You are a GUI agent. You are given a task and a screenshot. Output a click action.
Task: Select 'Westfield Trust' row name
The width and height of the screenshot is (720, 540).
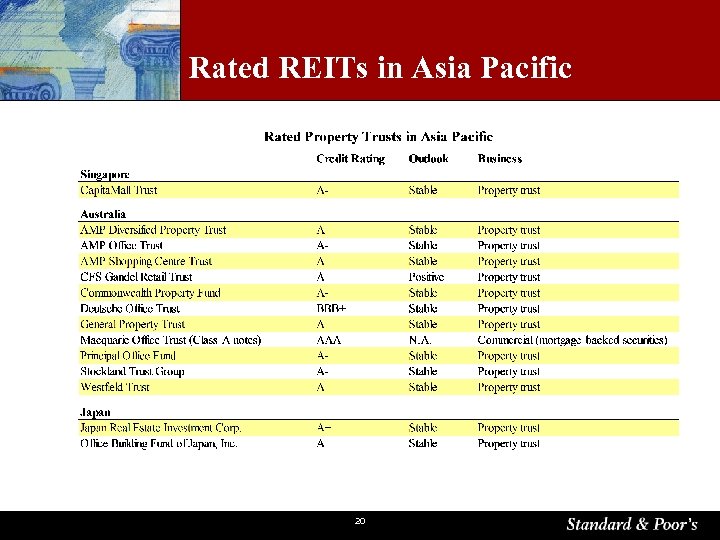pos(115,387)
